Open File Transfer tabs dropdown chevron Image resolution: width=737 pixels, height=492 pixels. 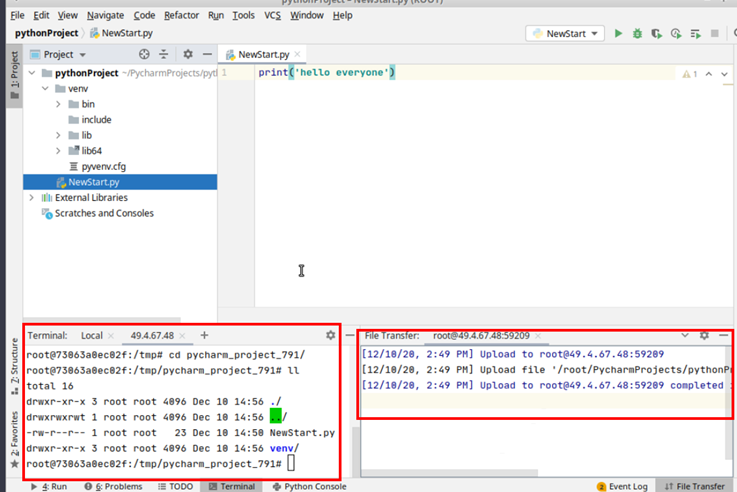[x=685, y=335]
